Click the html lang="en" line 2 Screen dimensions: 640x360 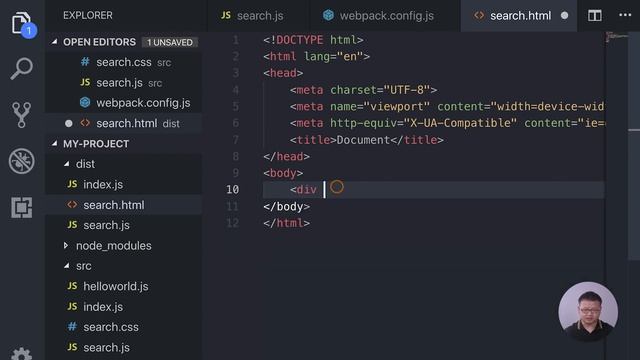click(x=316, y=56)
